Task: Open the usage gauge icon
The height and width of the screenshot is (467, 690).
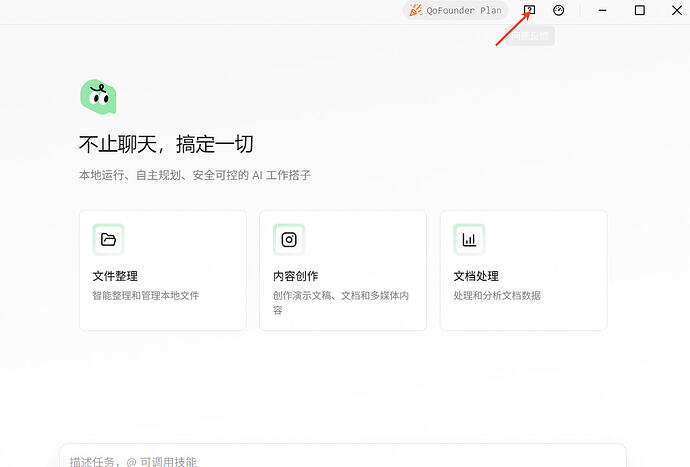Action: pyautogui.click(x=558, y=10)
